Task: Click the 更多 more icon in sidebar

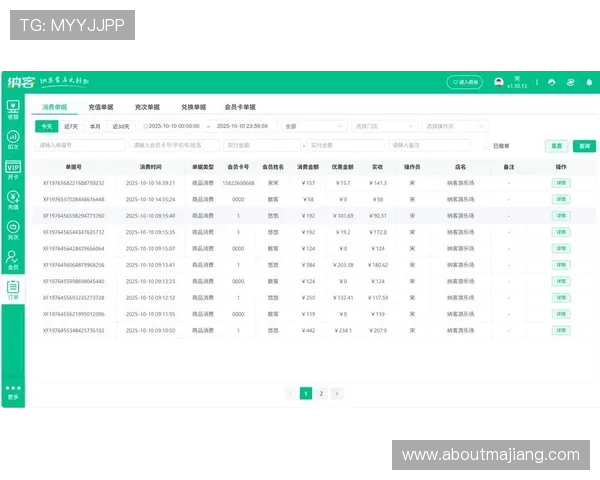Action: click(x=13, y=390)
